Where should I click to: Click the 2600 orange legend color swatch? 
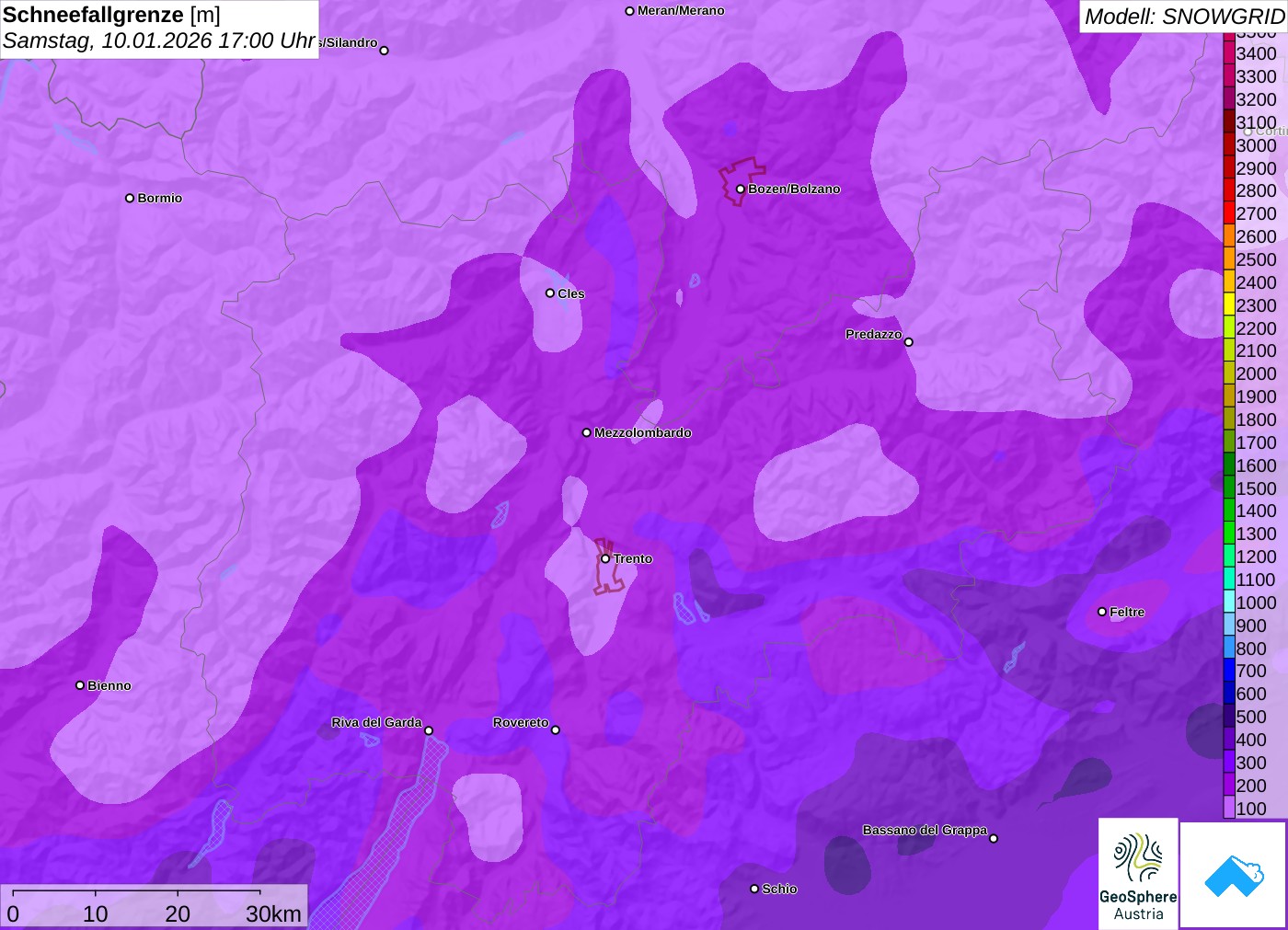coord(1229,235)
